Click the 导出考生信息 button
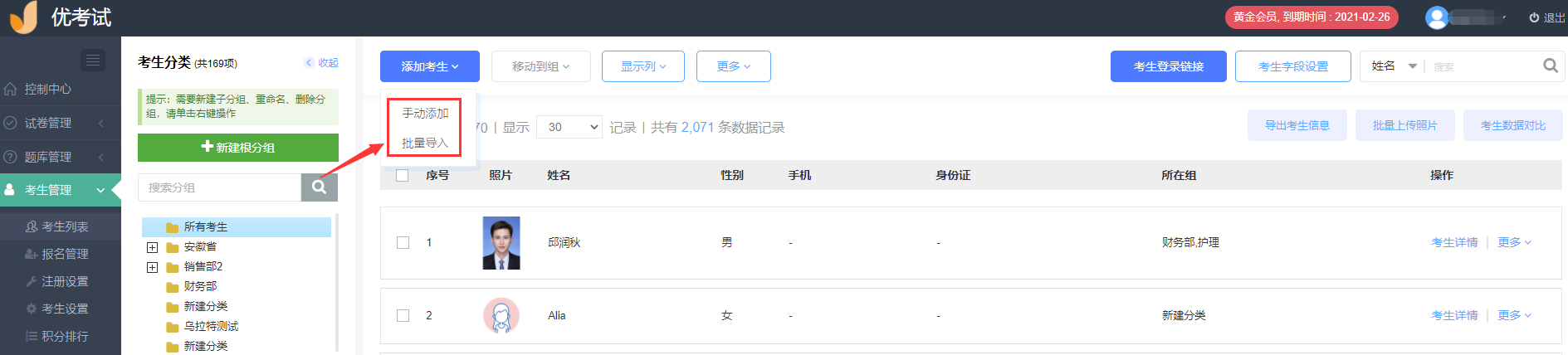This screenshot has height=355, width=1568. click(x=1297, y=125)
